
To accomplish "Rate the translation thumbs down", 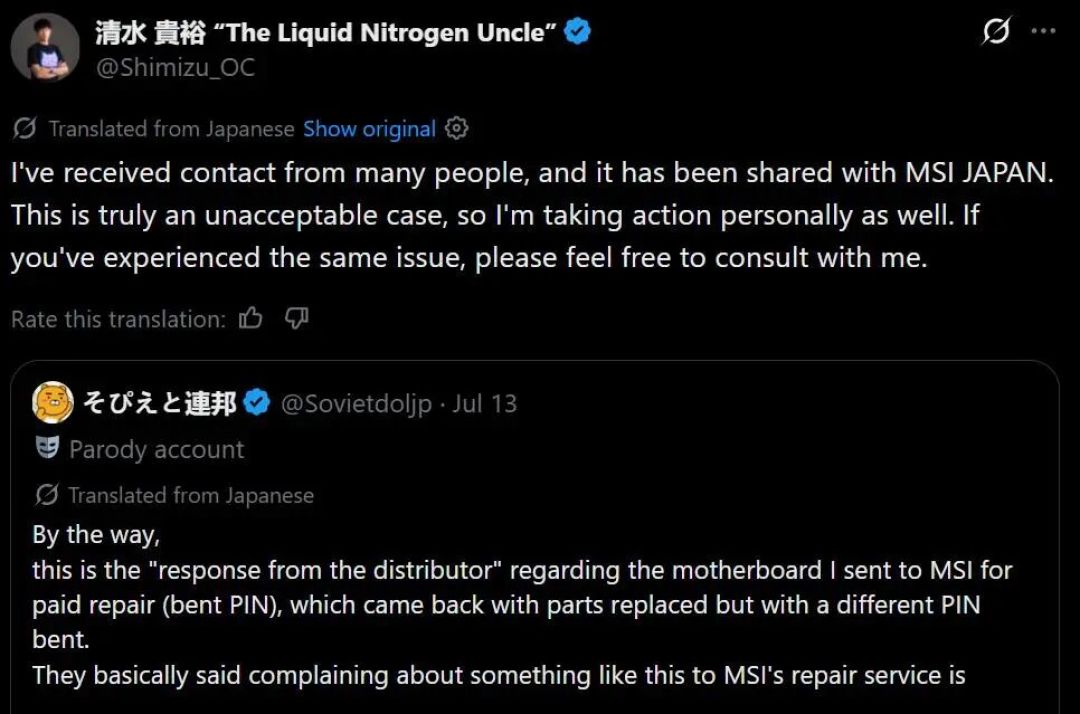I will click(297, 318).
